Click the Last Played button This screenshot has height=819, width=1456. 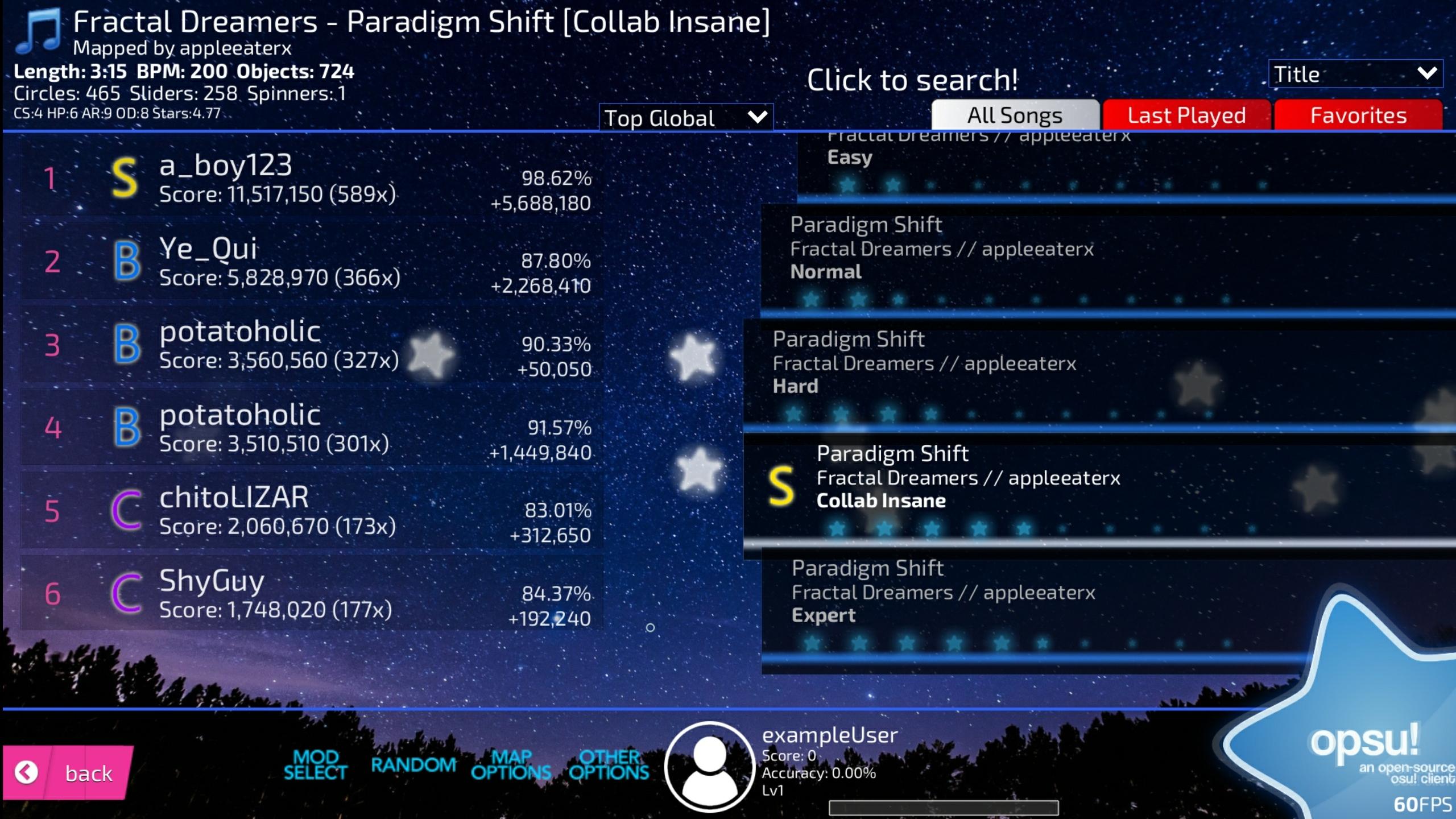click(x=1185, y=114)
